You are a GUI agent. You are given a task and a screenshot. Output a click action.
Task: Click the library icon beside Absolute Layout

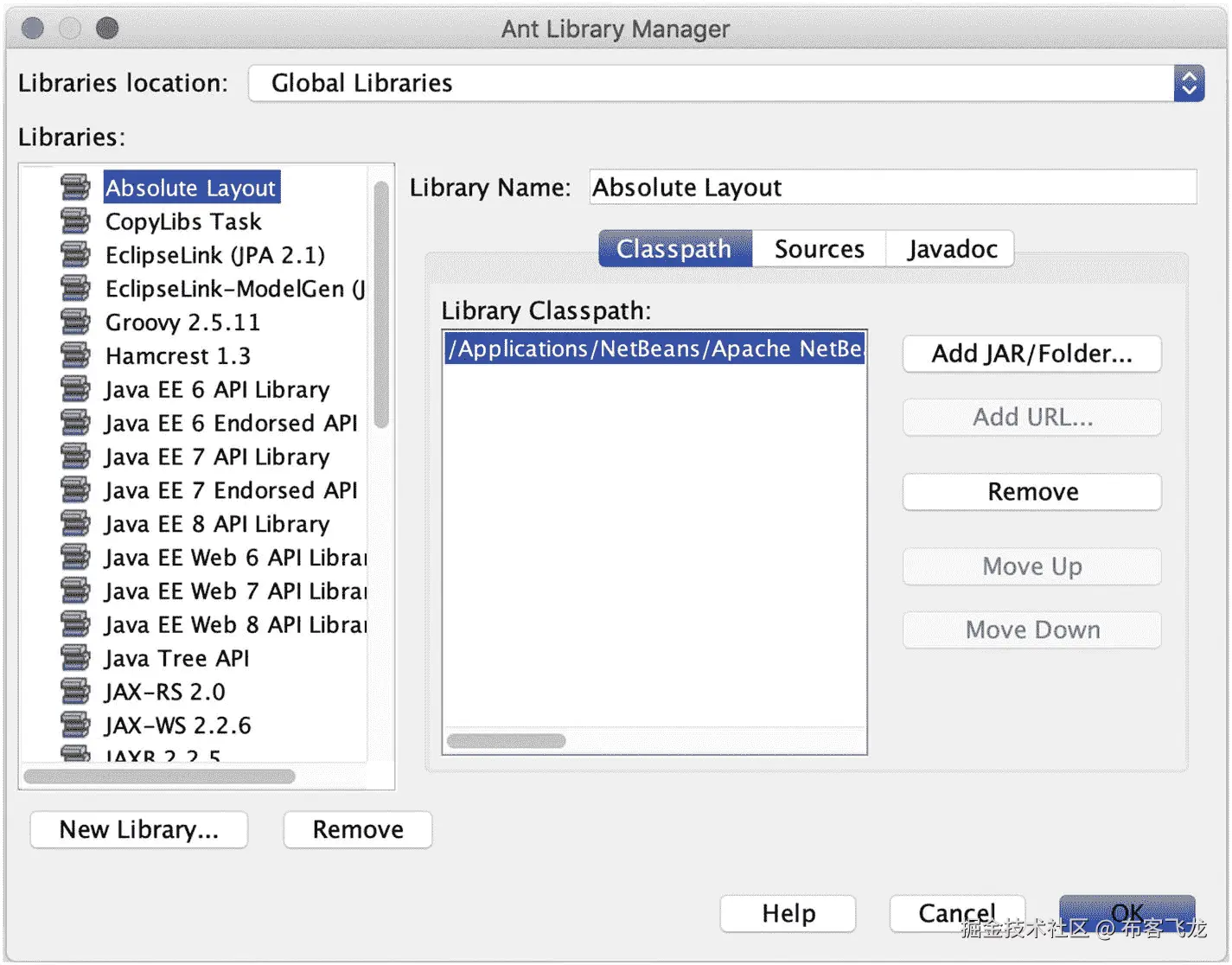coord(75,188)
